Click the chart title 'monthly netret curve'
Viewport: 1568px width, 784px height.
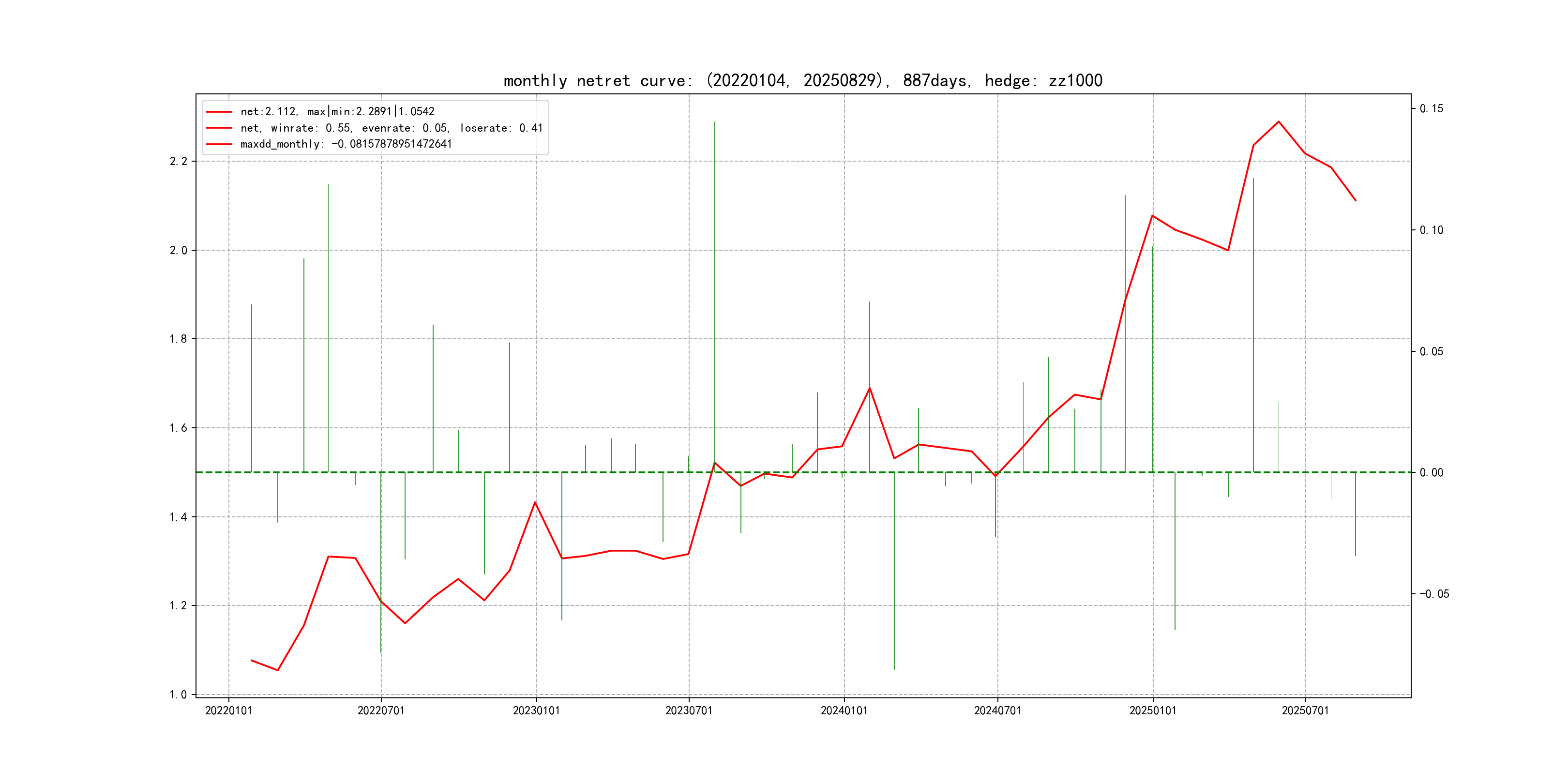[802, 80]
